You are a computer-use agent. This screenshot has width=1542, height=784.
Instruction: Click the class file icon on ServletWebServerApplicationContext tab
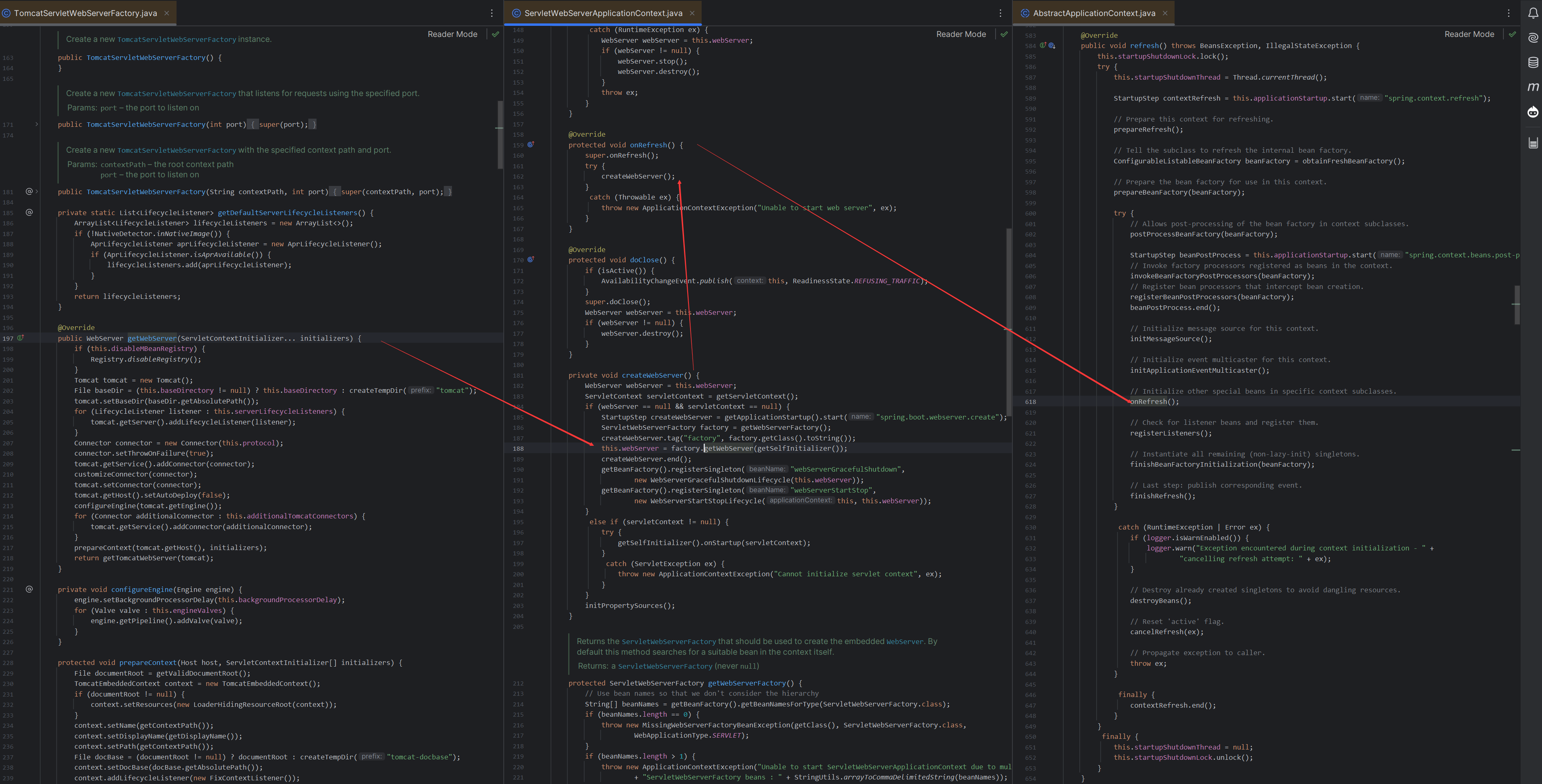click(516, 13)
